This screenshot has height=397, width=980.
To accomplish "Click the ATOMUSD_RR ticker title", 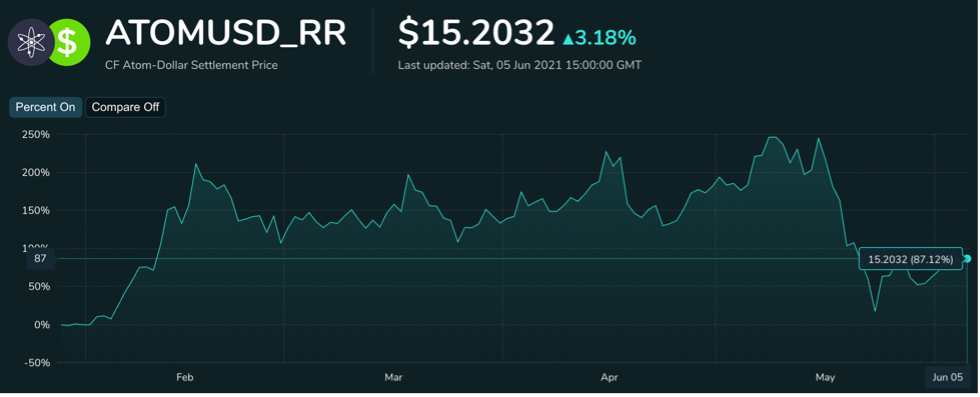I will tap(226, 33).
